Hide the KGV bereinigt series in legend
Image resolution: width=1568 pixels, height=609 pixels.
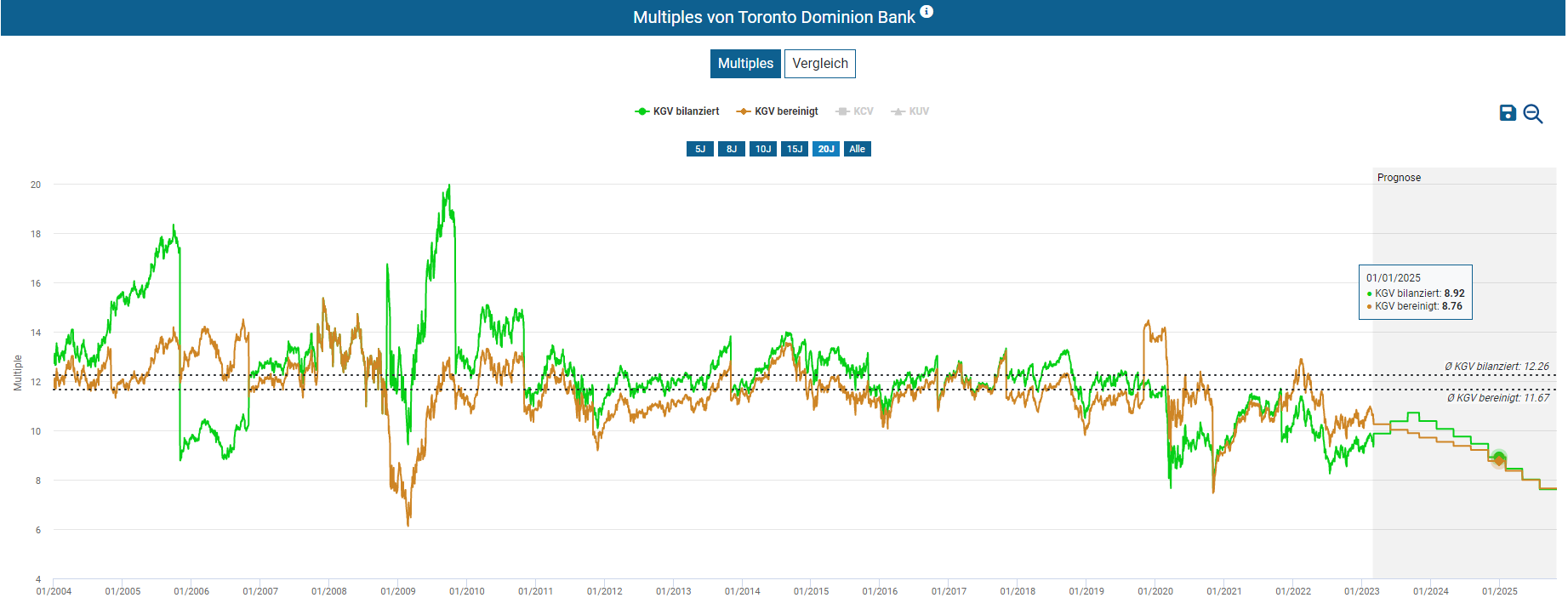tap(778, 111)
